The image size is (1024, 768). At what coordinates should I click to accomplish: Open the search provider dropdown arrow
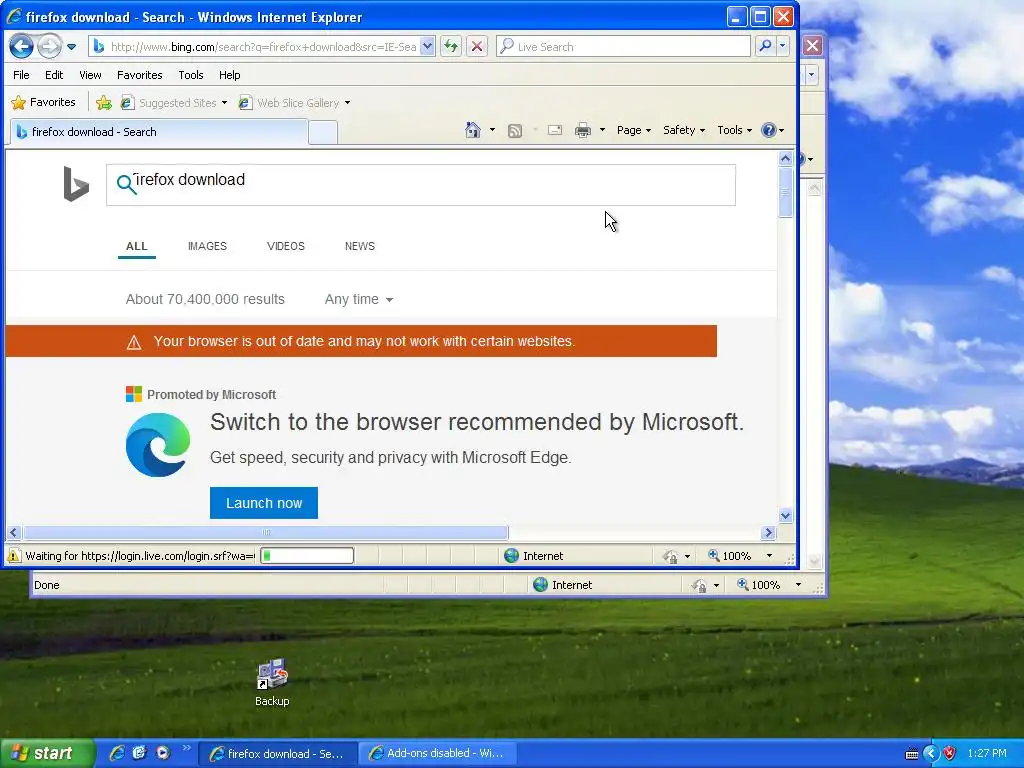pos(782,46)
